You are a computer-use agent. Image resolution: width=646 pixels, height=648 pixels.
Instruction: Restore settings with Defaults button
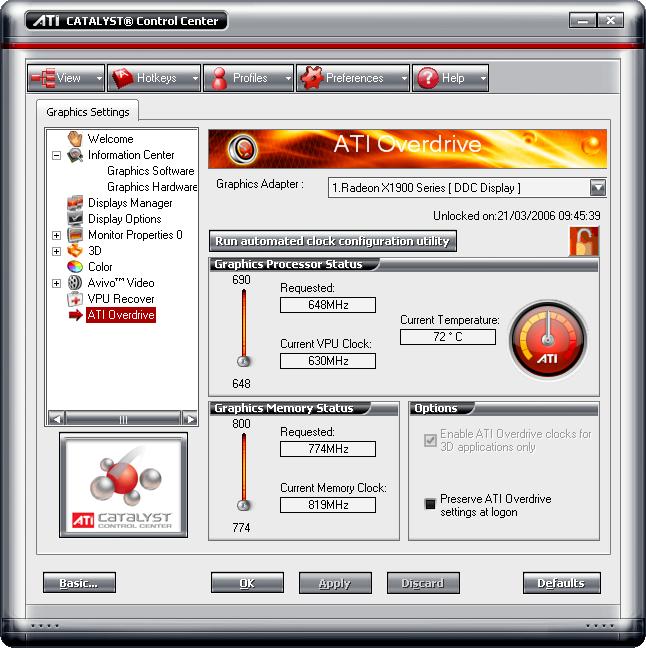click(561, 583)
